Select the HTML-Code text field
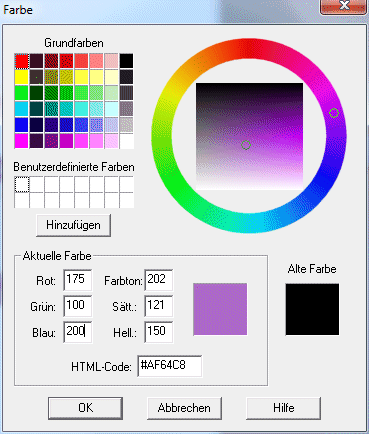Image resolution: width=369 pixels, height=434 pixels. (170, 366)
